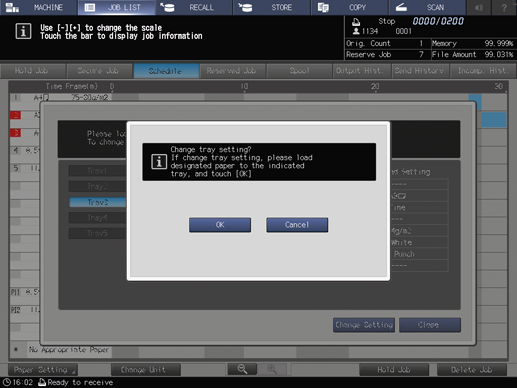Click the zoom out magnifier icon
This screenshot has height=388, width=517.
[242, 369]
